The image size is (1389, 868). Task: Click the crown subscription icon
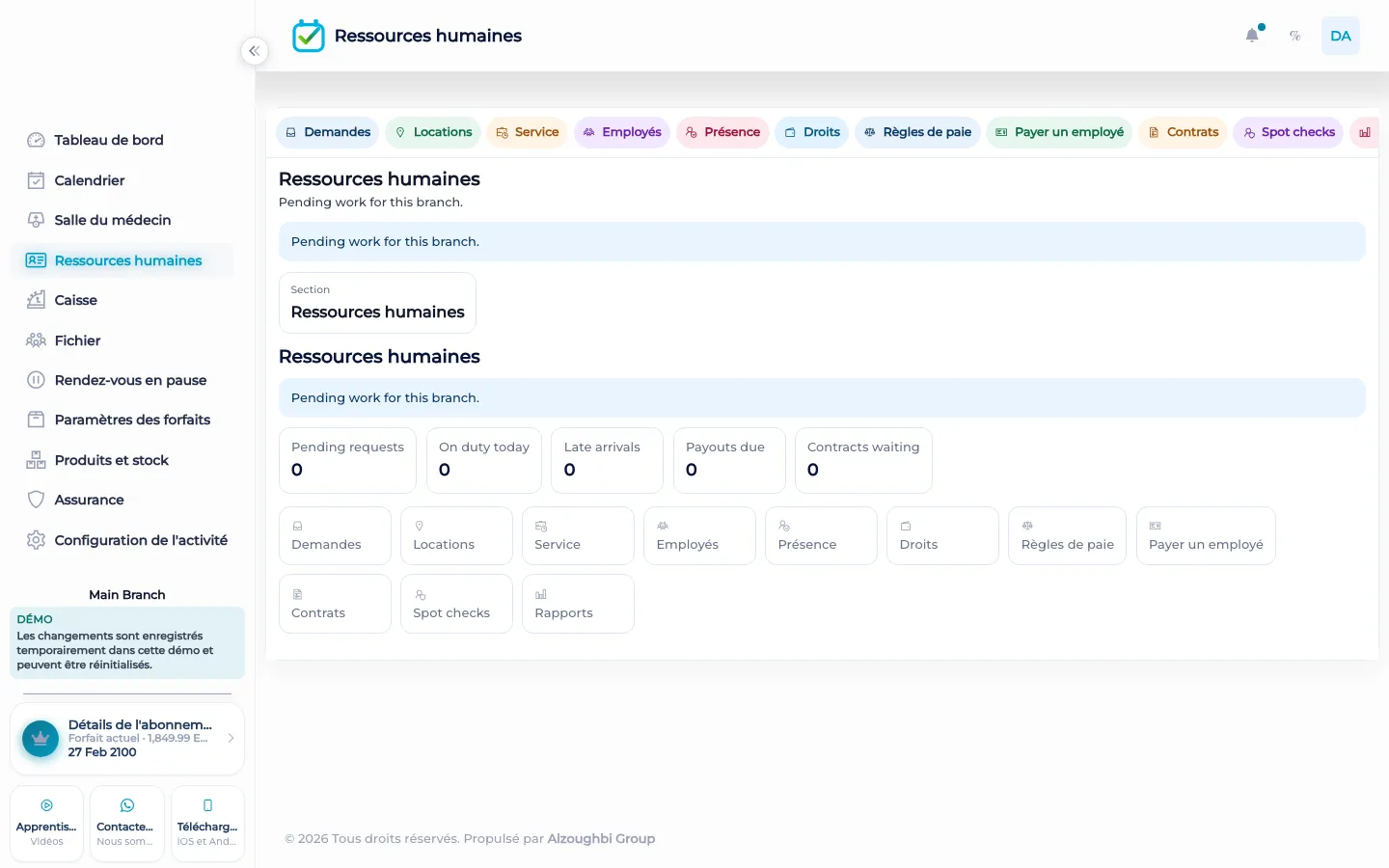(41, 739)
